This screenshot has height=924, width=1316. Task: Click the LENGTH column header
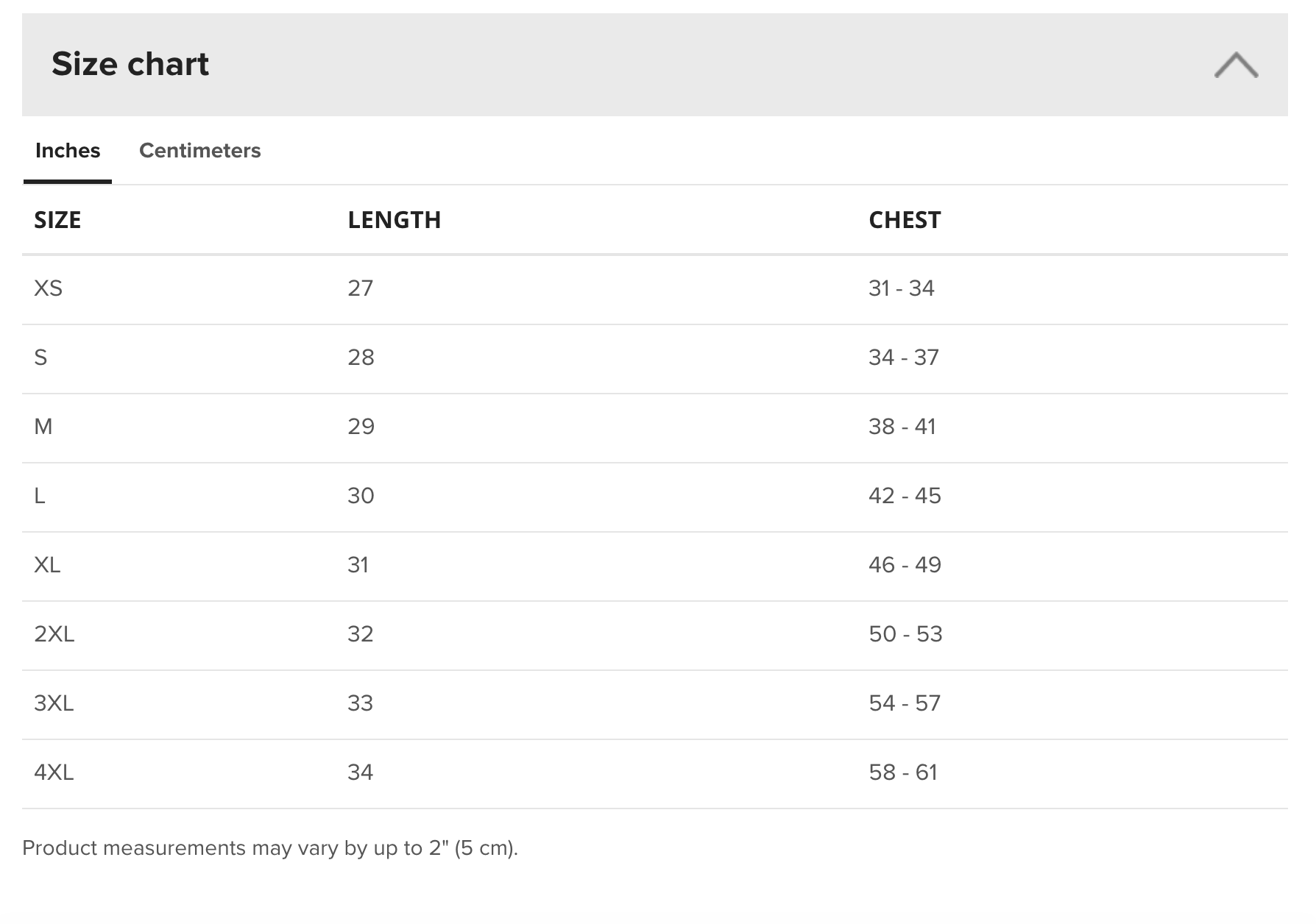[x=394, y=220]
